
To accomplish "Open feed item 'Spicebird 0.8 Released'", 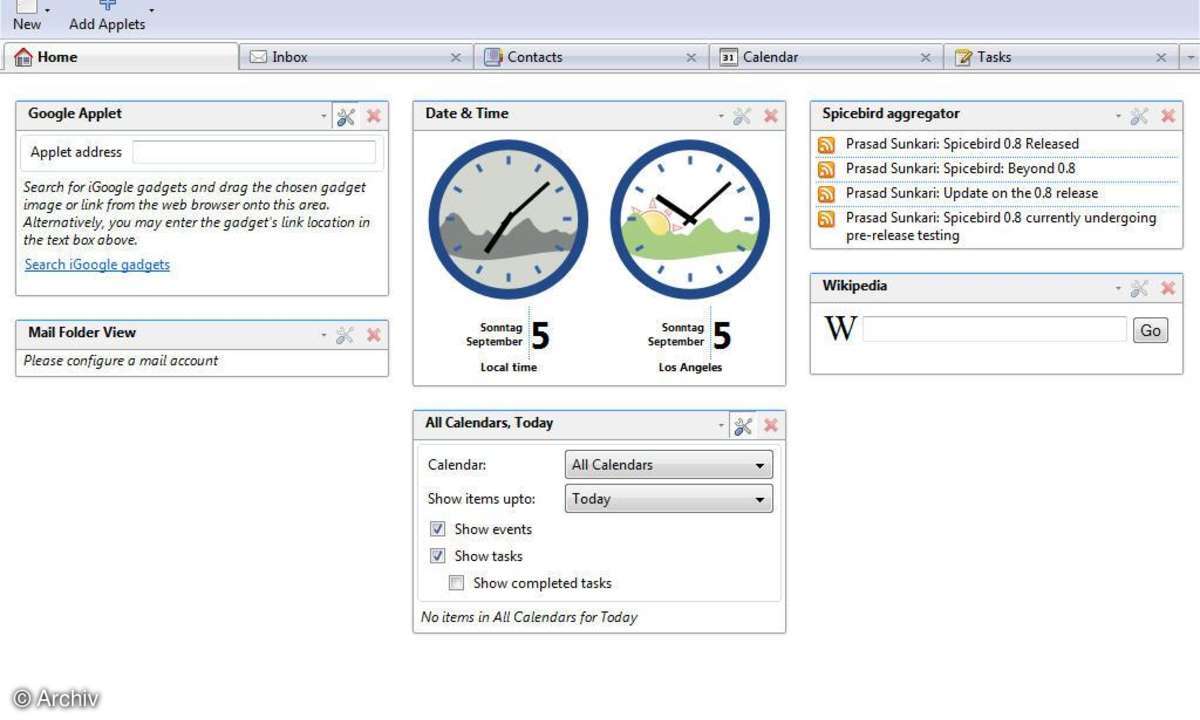I will (962, 143).
